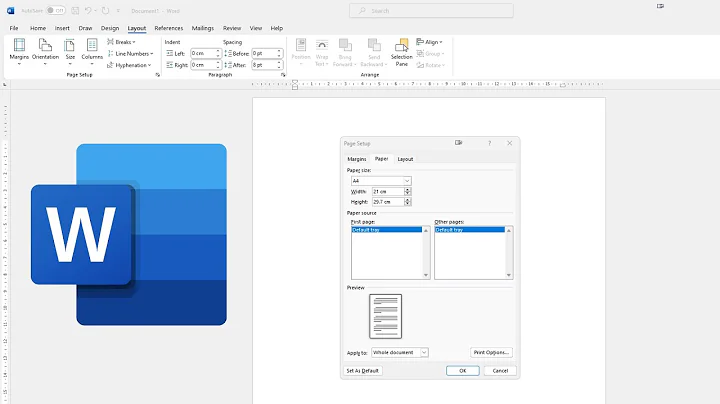Switch to the Insert ribbon tab
Viewport: 720px width, 404px height.
pyautogui.click(x=62, y=28)
